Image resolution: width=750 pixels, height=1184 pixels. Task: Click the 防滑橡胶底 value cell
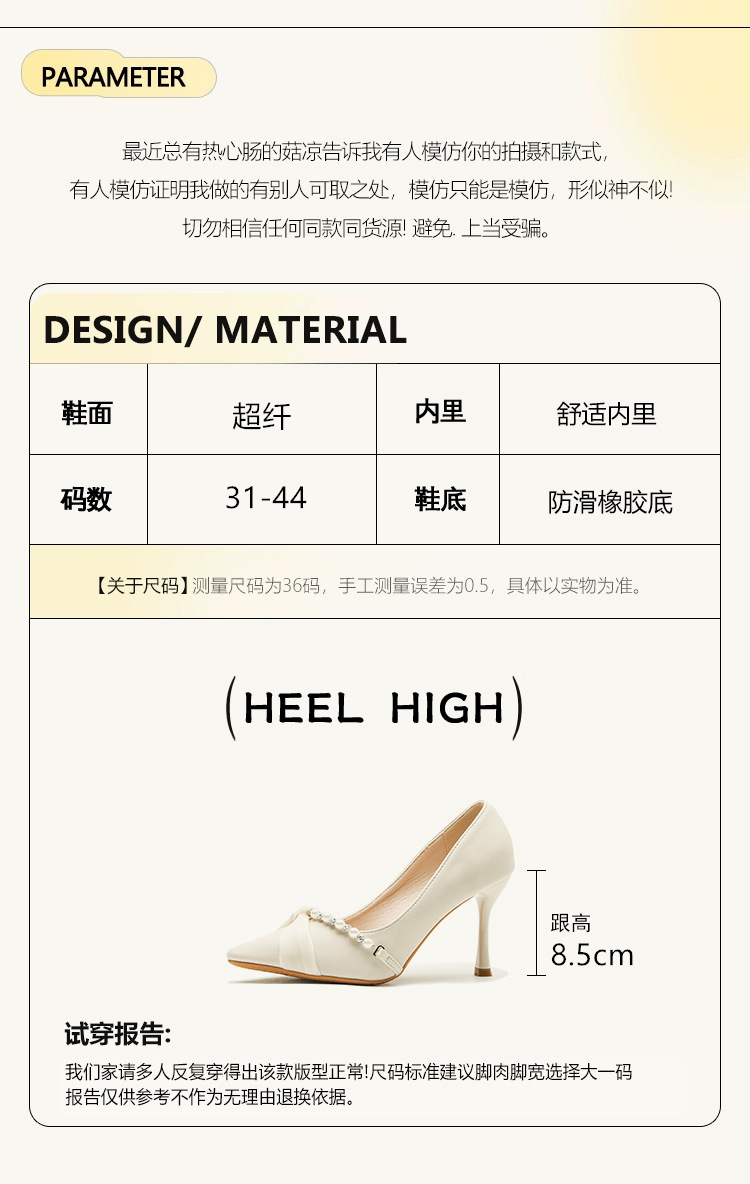[610, 499]
